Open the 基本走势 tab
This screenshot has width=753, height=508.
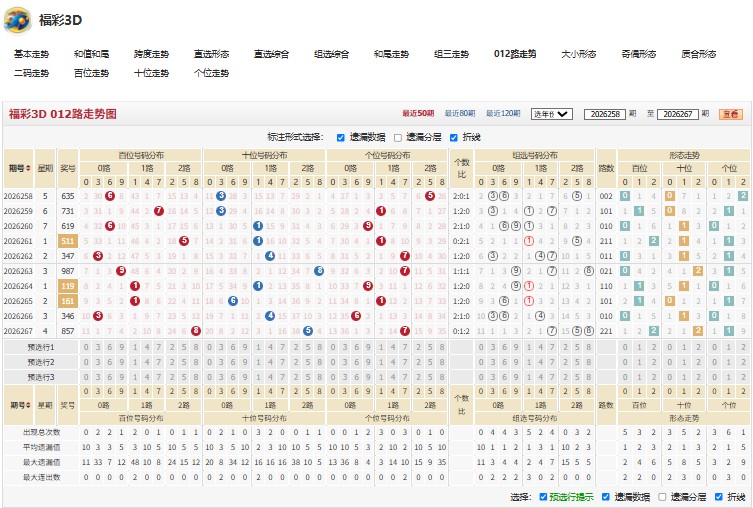pos(31,54)
